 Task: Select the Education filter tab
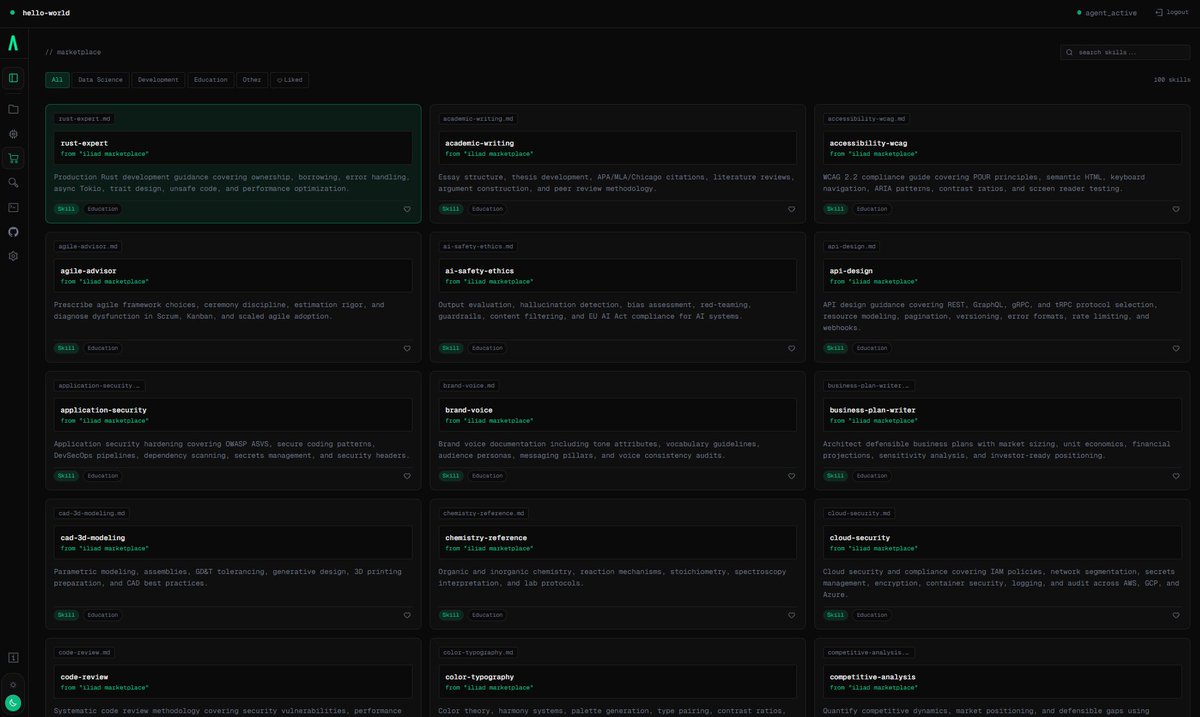pos(211,80)
